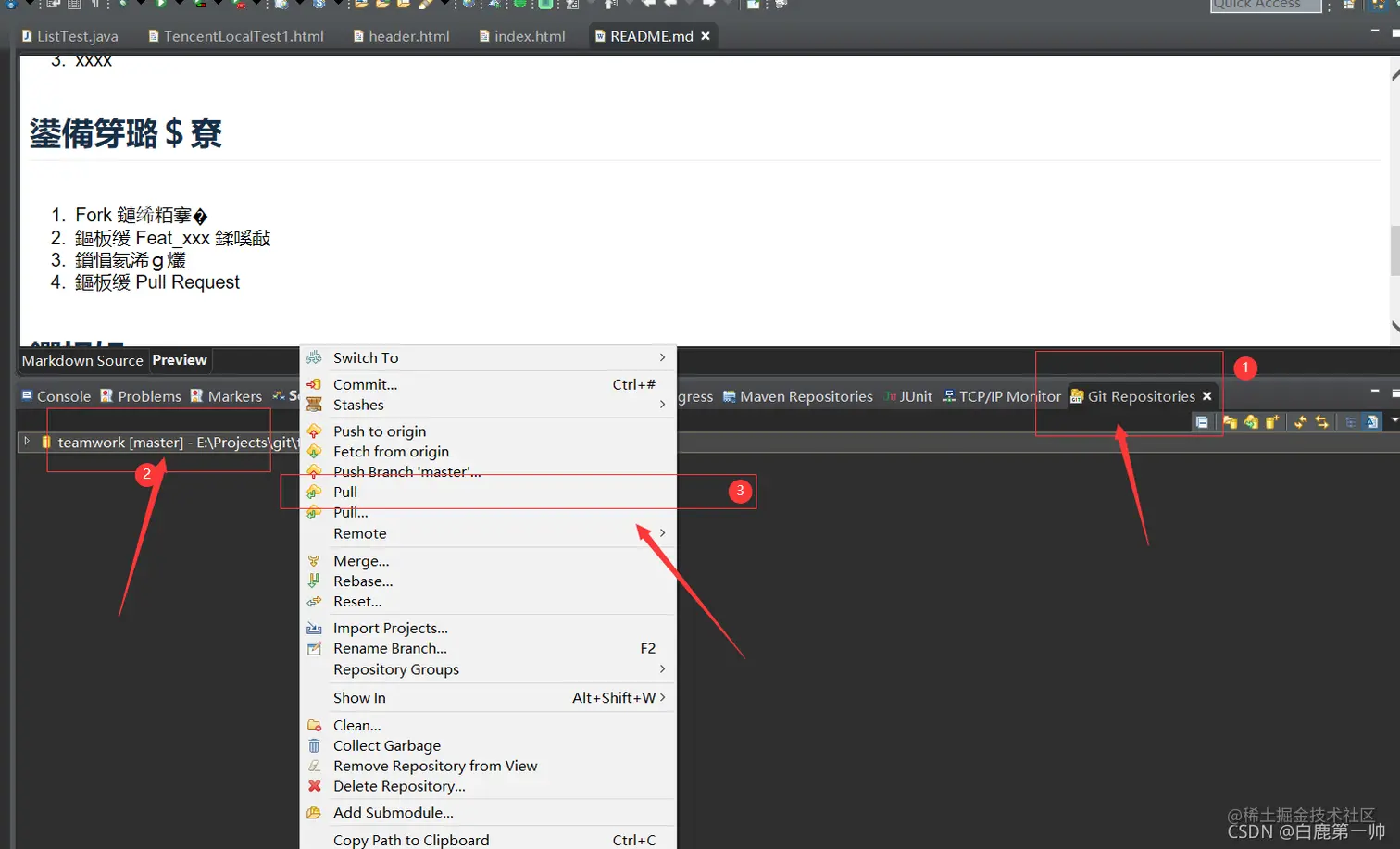Minimize the bottom view panel
This screenshot has width=1400, height=849.
pos(1374,392)
